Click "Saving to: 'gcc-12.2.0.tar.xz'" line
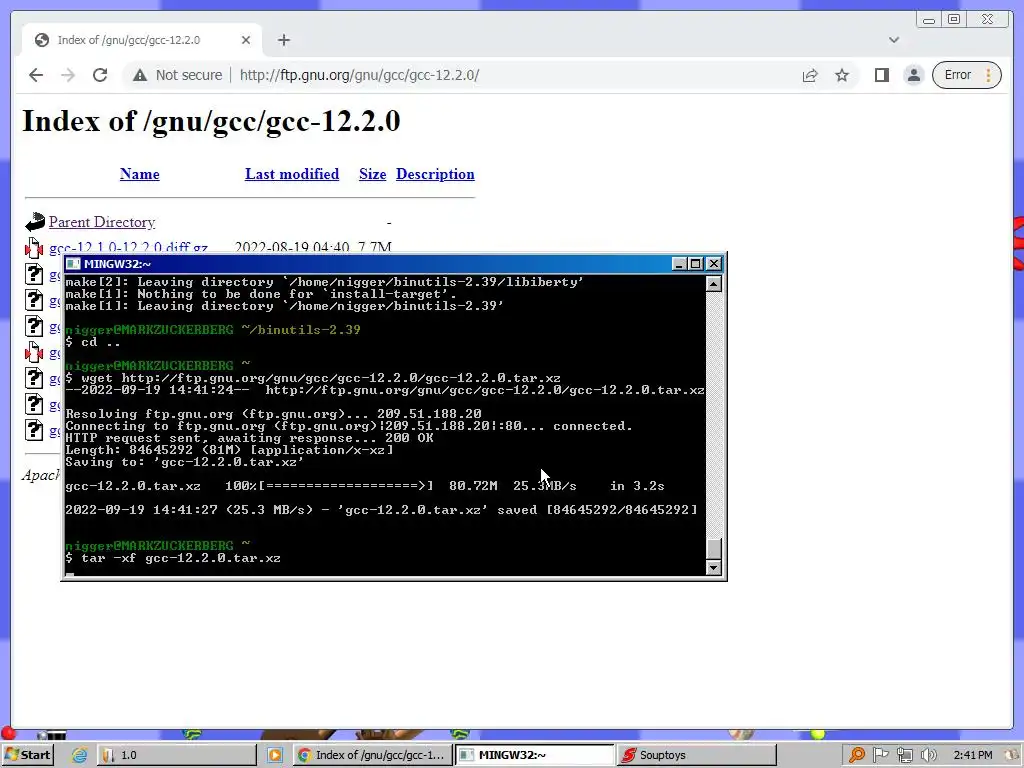 coord(185,462)
